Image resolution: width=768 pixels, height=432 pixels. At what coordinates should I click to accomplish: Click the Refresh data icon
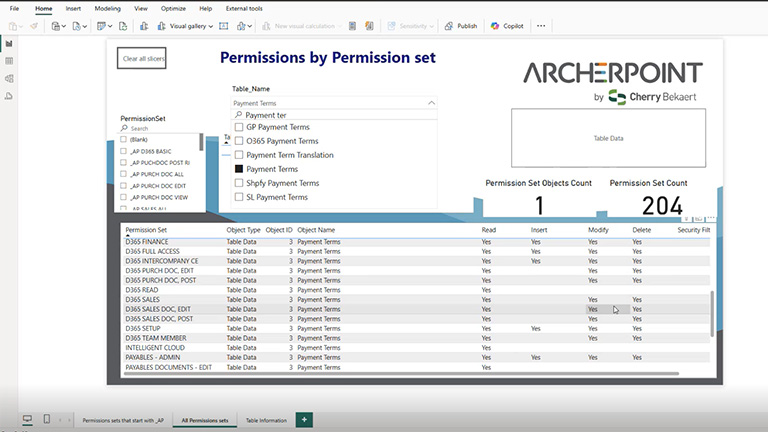(123, 26)
